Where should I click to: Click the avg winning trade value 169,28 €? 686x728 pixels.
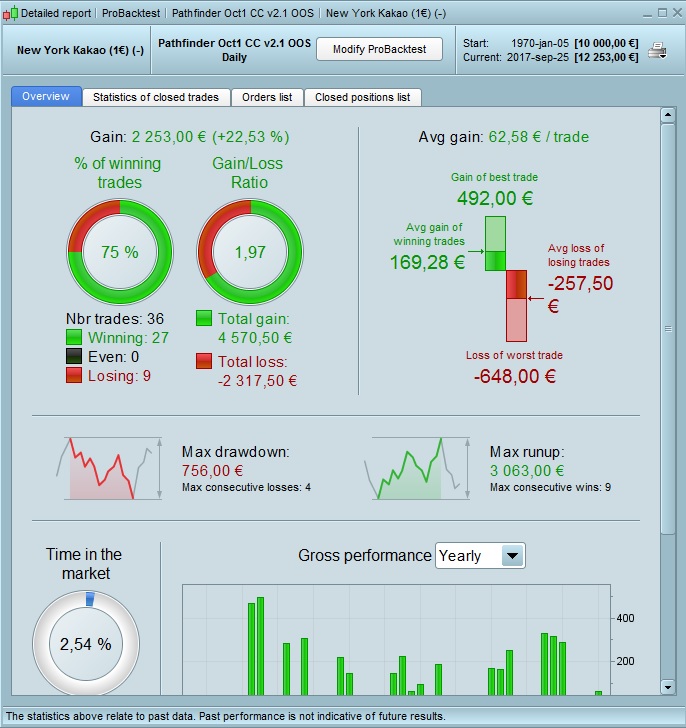coord(427,262)
